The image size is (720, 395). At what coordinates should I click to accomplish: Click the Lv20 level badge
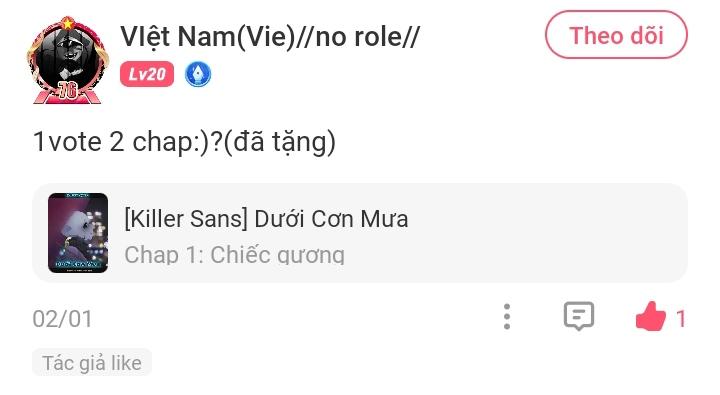(x=147, y=74)
